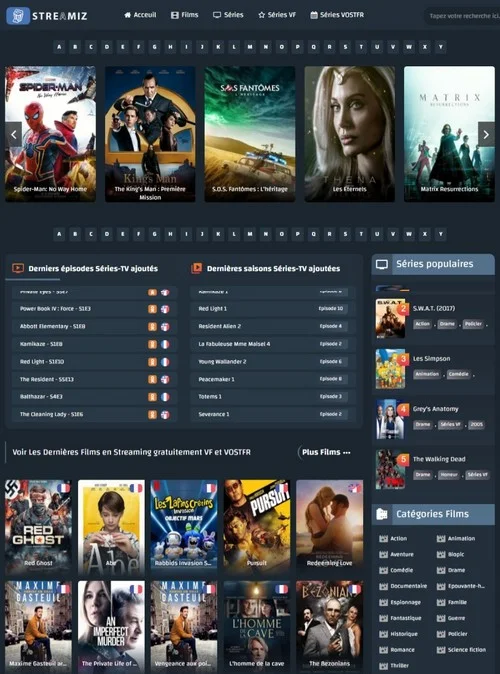Open L'homme de la cave poster
The image size is (500, 674).
pos(257,626)
